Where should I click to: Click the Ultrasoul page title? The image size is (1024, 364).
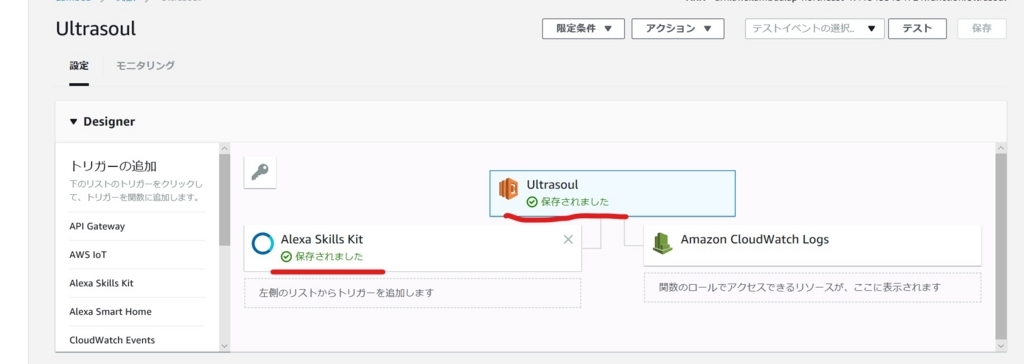coord(96,29)
